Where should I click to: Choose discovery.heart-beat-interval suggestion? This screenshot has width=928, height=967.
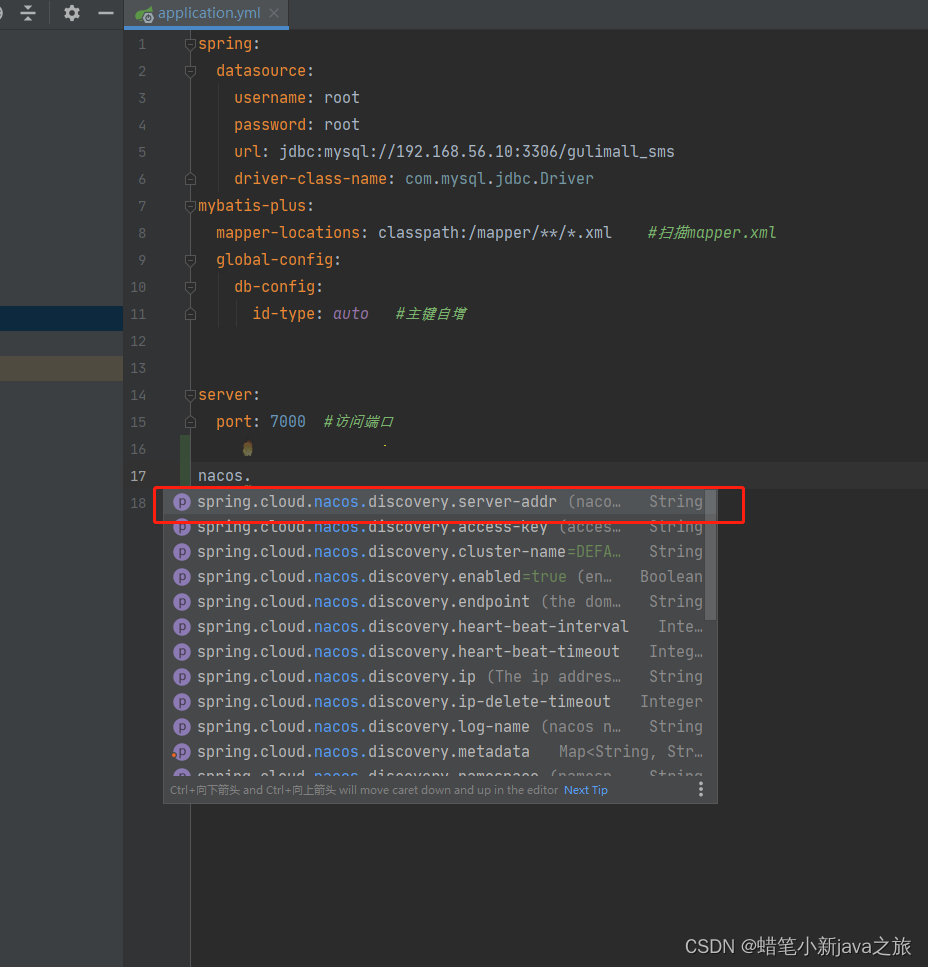pyautogui.click(x=435, y=627)
